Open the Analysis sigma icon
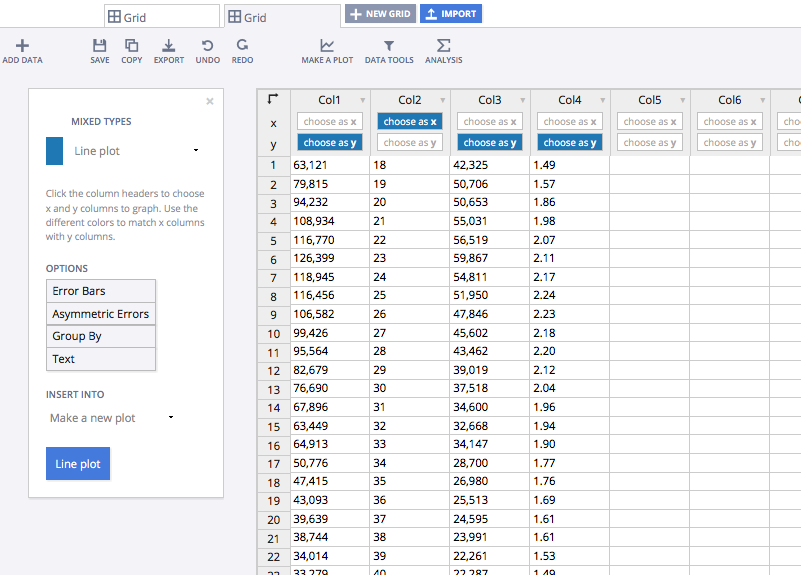The height and width of the screenshot is (575, 801). pos(443,45)
